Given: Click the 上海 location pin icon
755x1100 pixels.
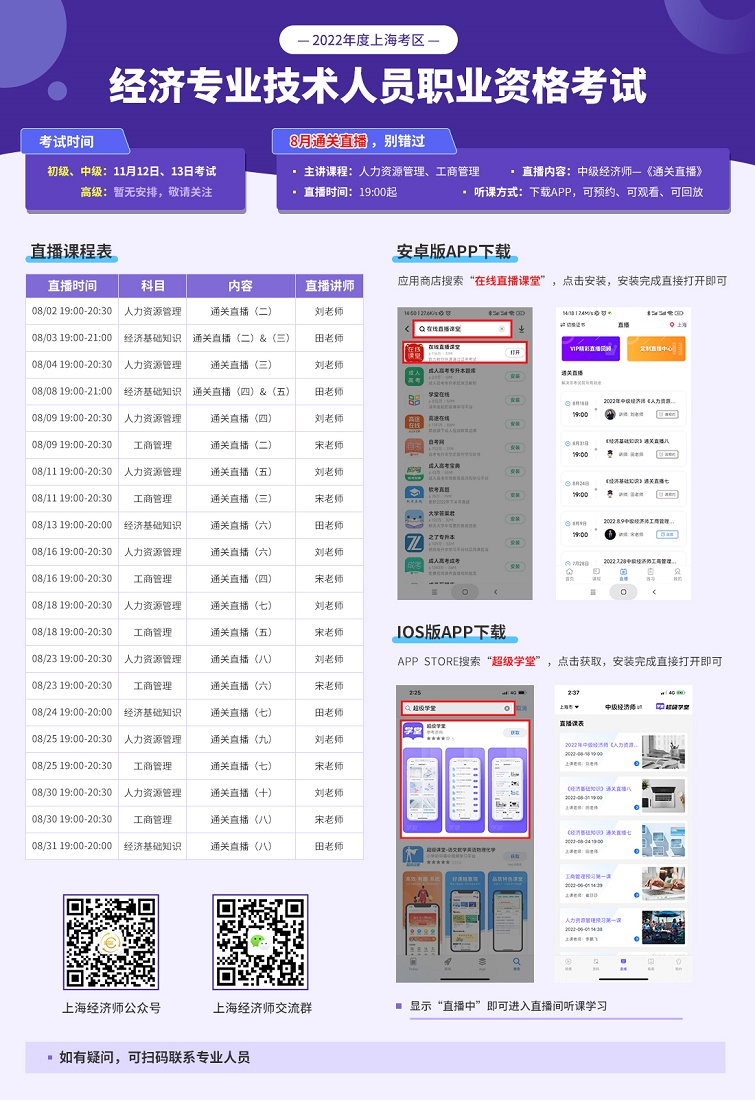Looking at the screenshot, I should [x=672, y=324].
